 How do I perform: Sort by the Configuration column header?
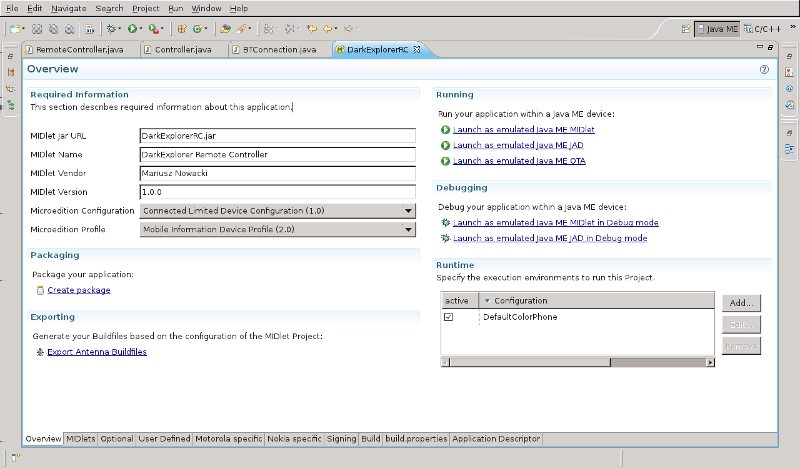[x=596, y=301]
